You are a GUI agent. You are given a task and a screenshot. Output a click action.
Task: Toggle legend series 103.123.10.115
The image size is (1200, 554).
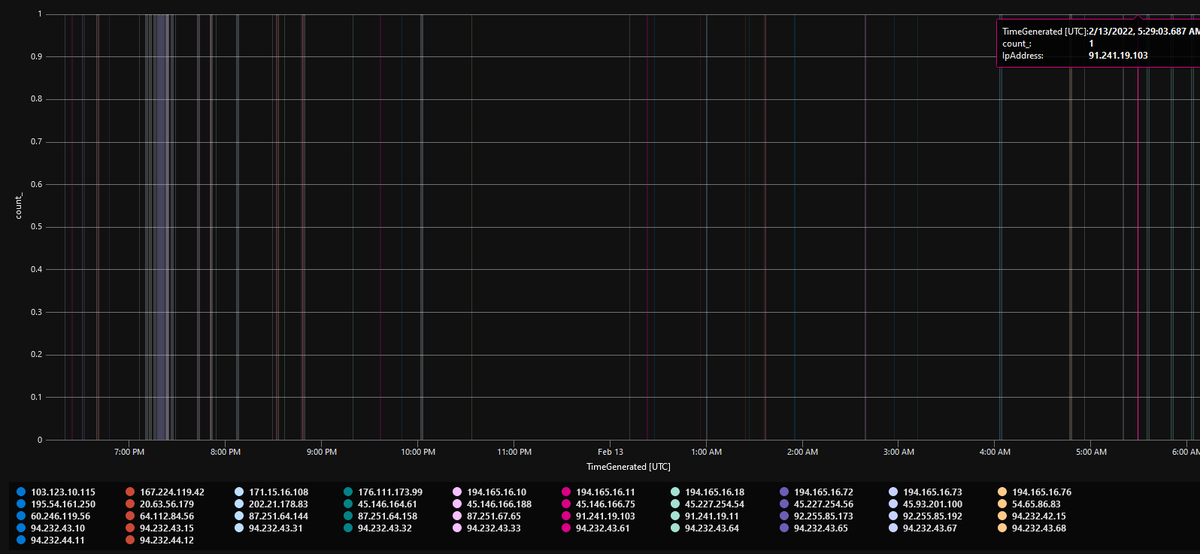click(x=57, y=492)
